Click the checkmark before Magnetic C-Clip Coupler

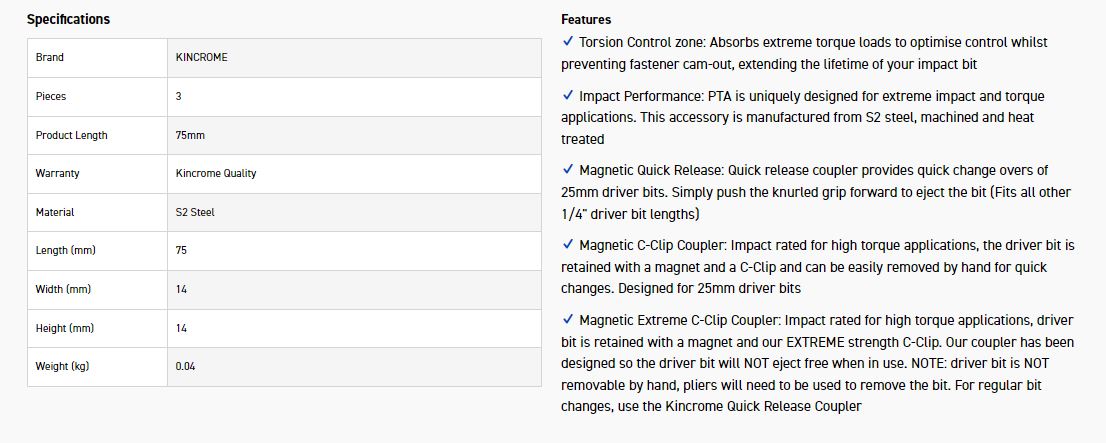[568, 244]
